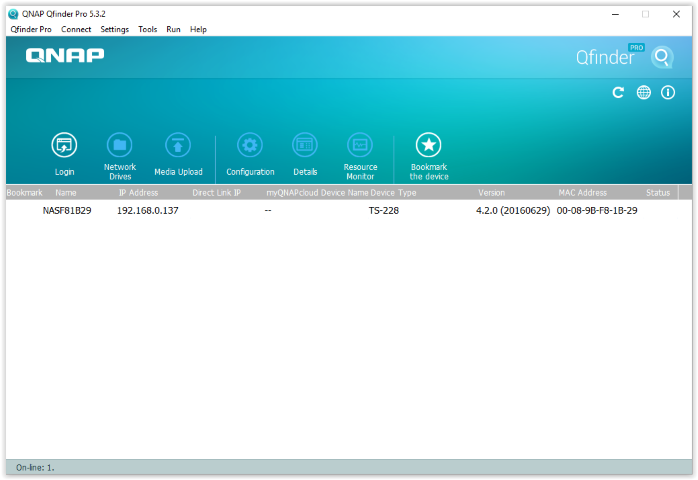
Task: Click the refresh icon
Action: coord(618,92)
